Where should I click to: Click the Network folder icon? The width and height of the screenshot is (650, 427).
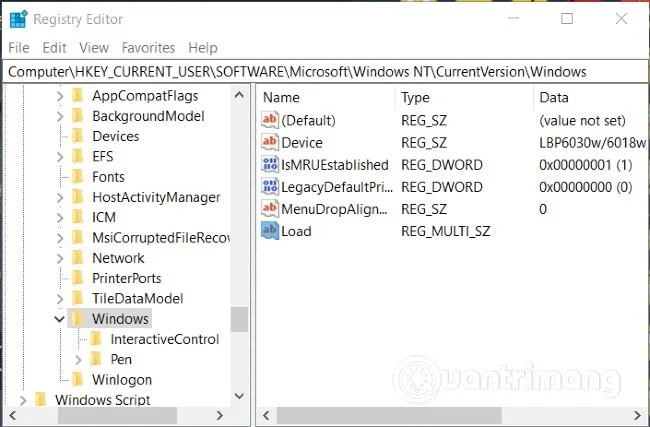click(78, 258)
